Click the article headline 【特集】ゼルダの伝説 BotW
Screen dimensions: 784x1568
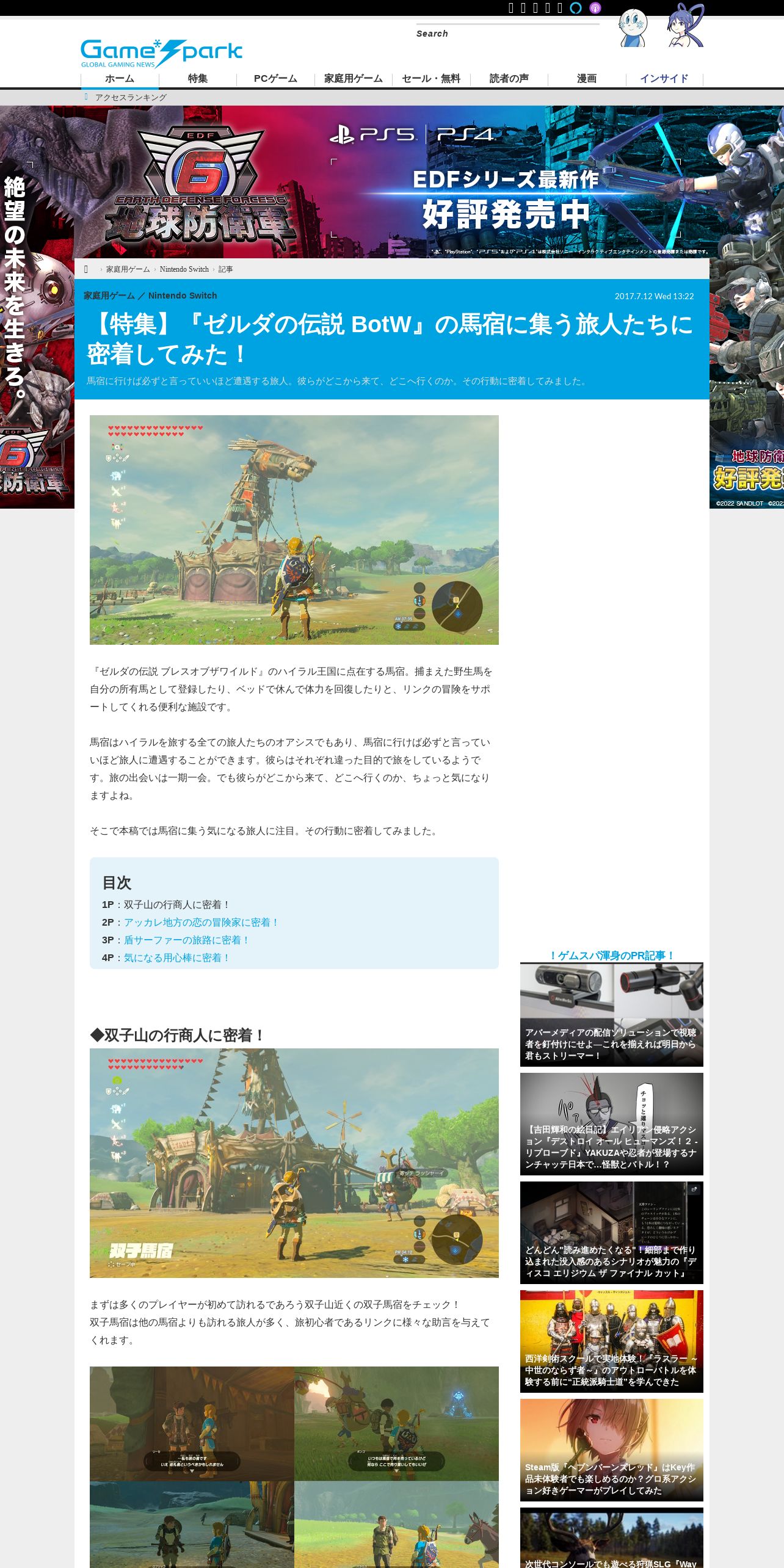click(391, 339)
